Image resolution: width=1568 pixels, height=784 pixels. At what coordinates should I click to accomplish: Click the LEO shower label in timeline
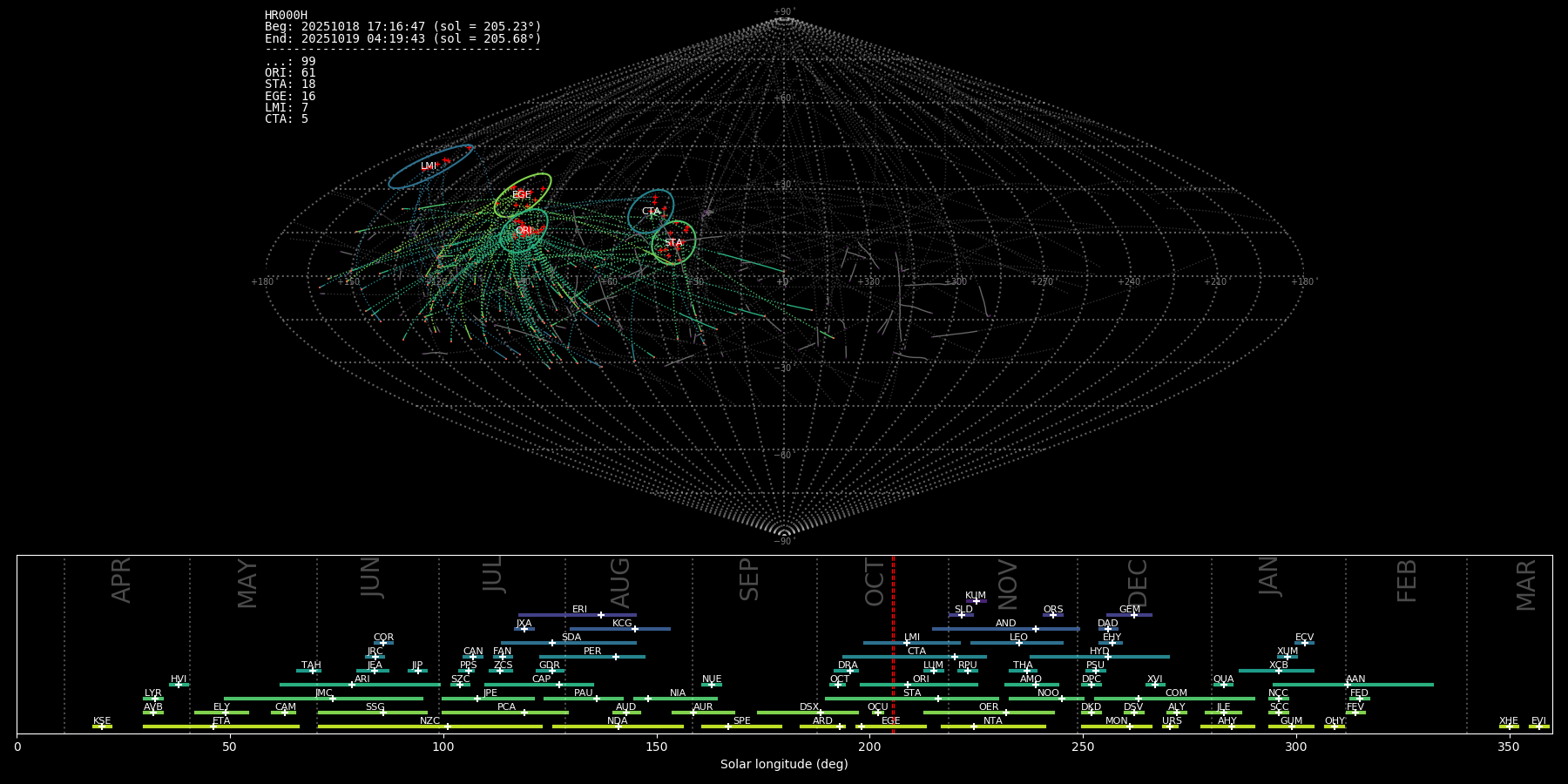pyautogui.click(x=1019, y=638)
